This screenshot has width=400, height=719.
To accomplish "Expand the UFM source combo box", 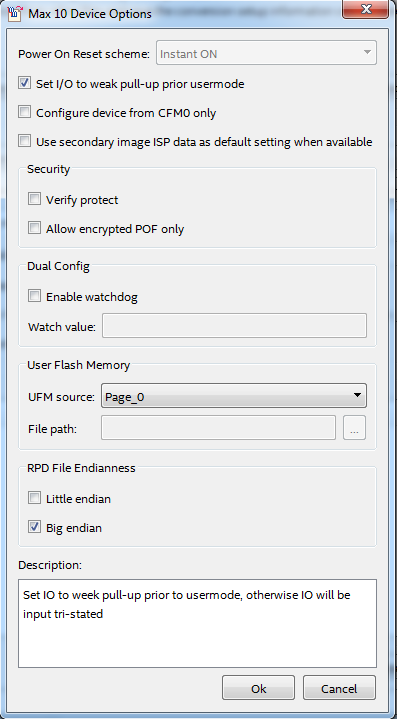I will click(x=234, y=396).
